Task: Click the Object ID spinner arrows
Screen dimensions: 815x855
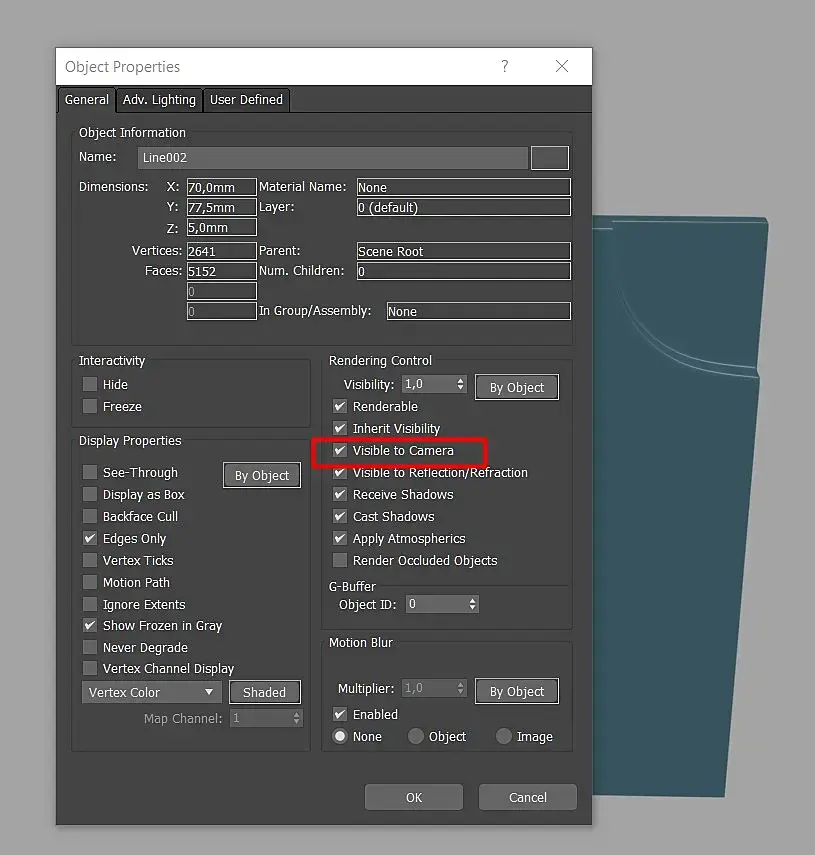Action: pyautogui.click(x=472, y=604)
